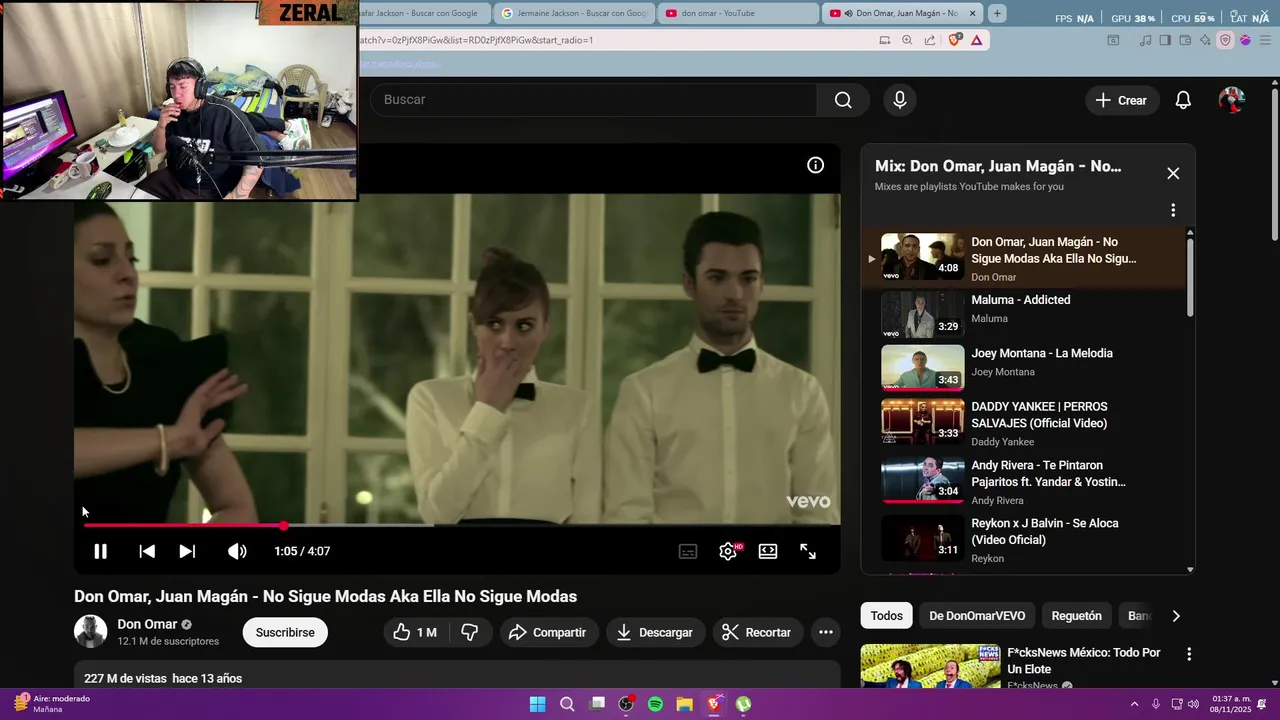Click the Recortar clip button
This screenshot has height=720, width=1280.
[757, 632]
